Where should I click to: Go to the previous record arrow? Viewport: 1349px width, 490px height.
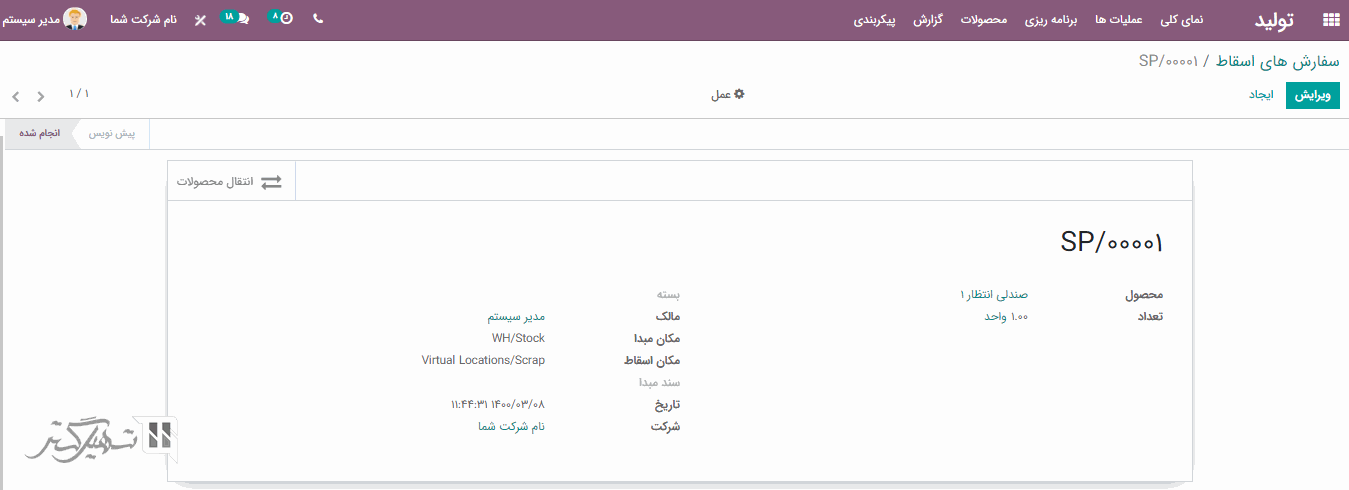coord(16,96)
